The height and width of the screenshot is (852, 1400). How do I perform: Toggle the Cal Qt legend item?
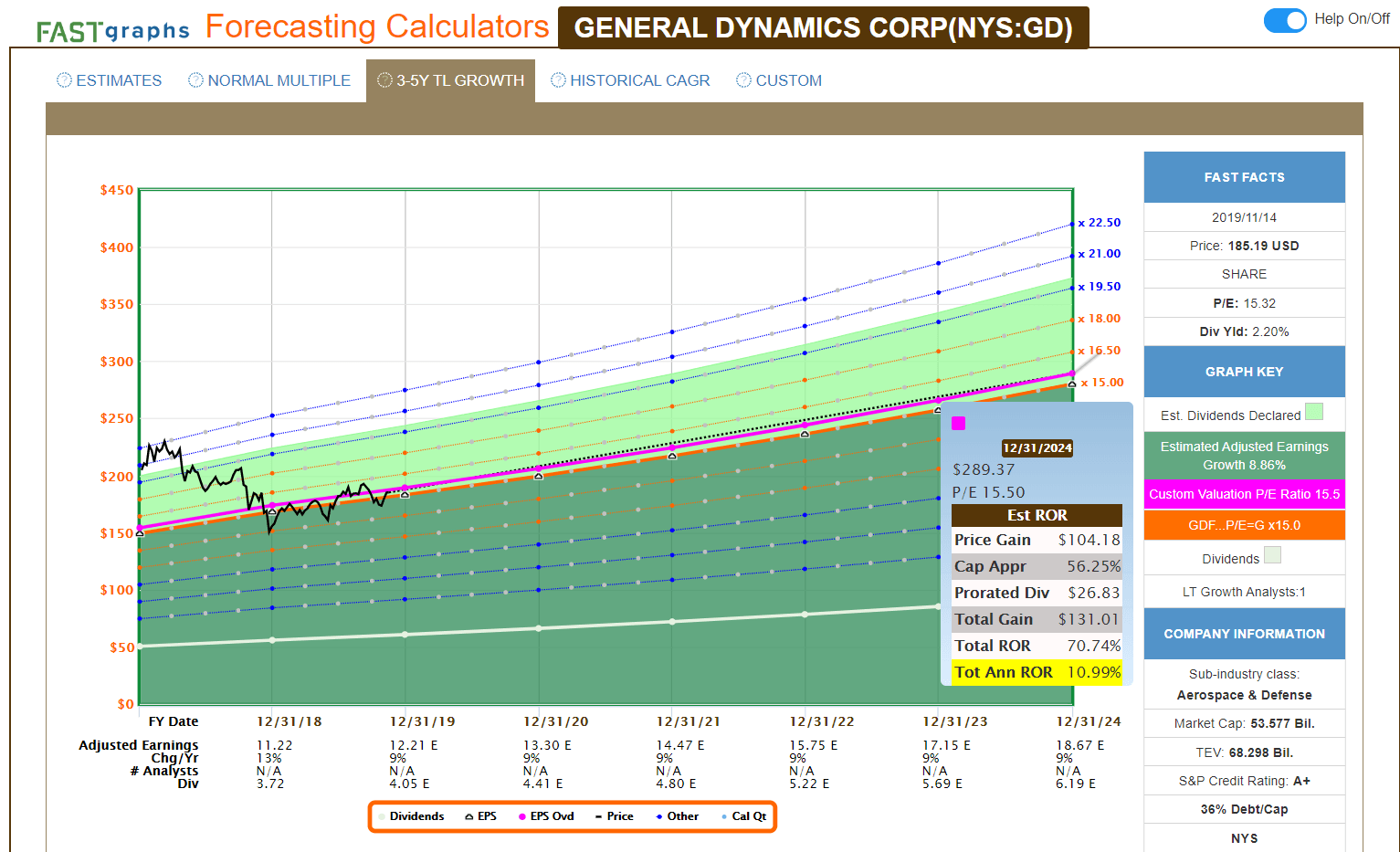point(743,816)
